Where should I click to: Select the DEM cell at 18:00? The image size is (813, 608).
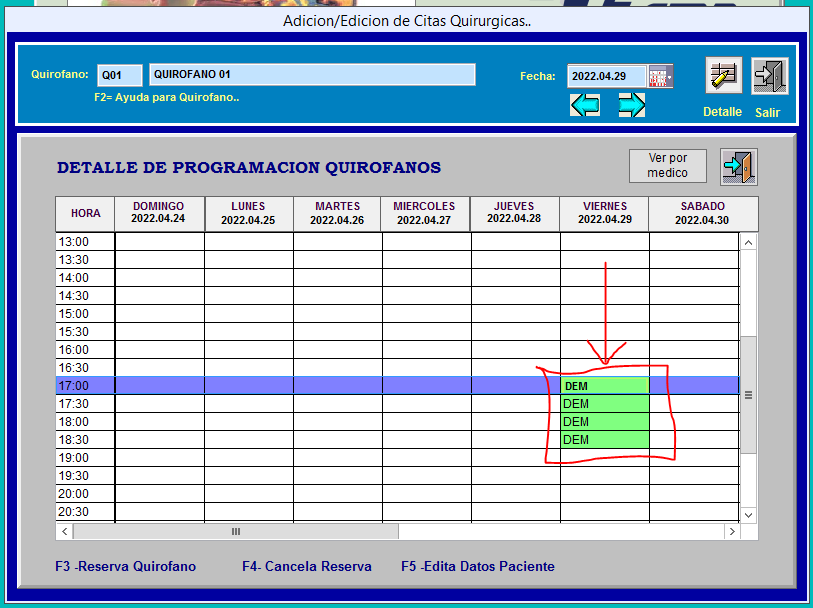(605, 422)
